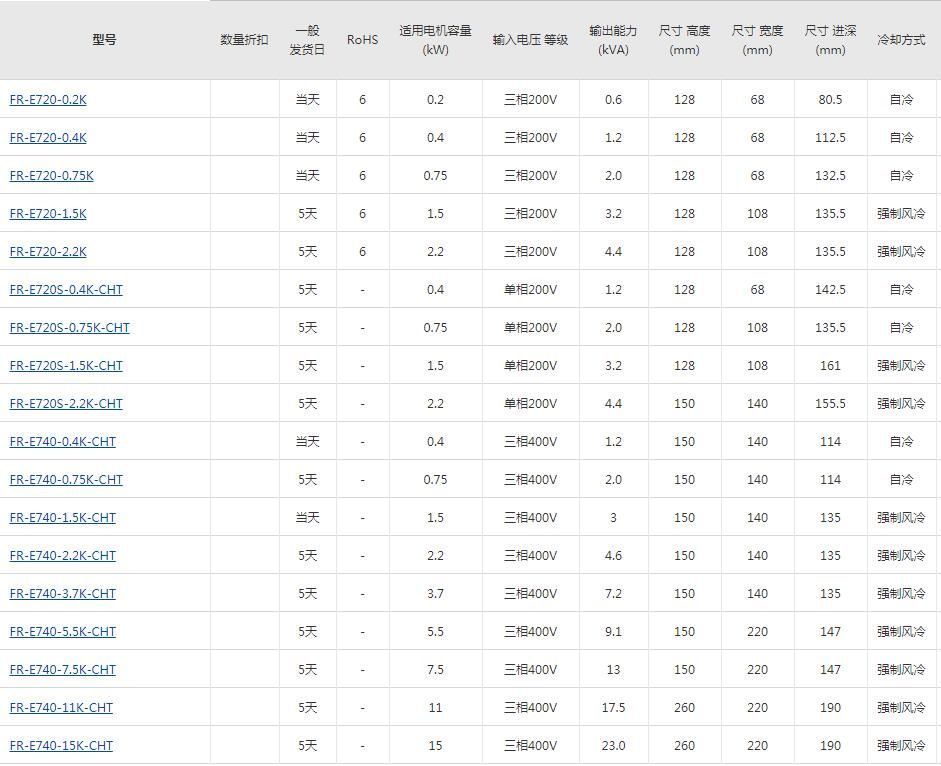This screenshot has width=941, height=766.
Task: Click the 输出能力 (kVA) header
Action: point(613,40)
